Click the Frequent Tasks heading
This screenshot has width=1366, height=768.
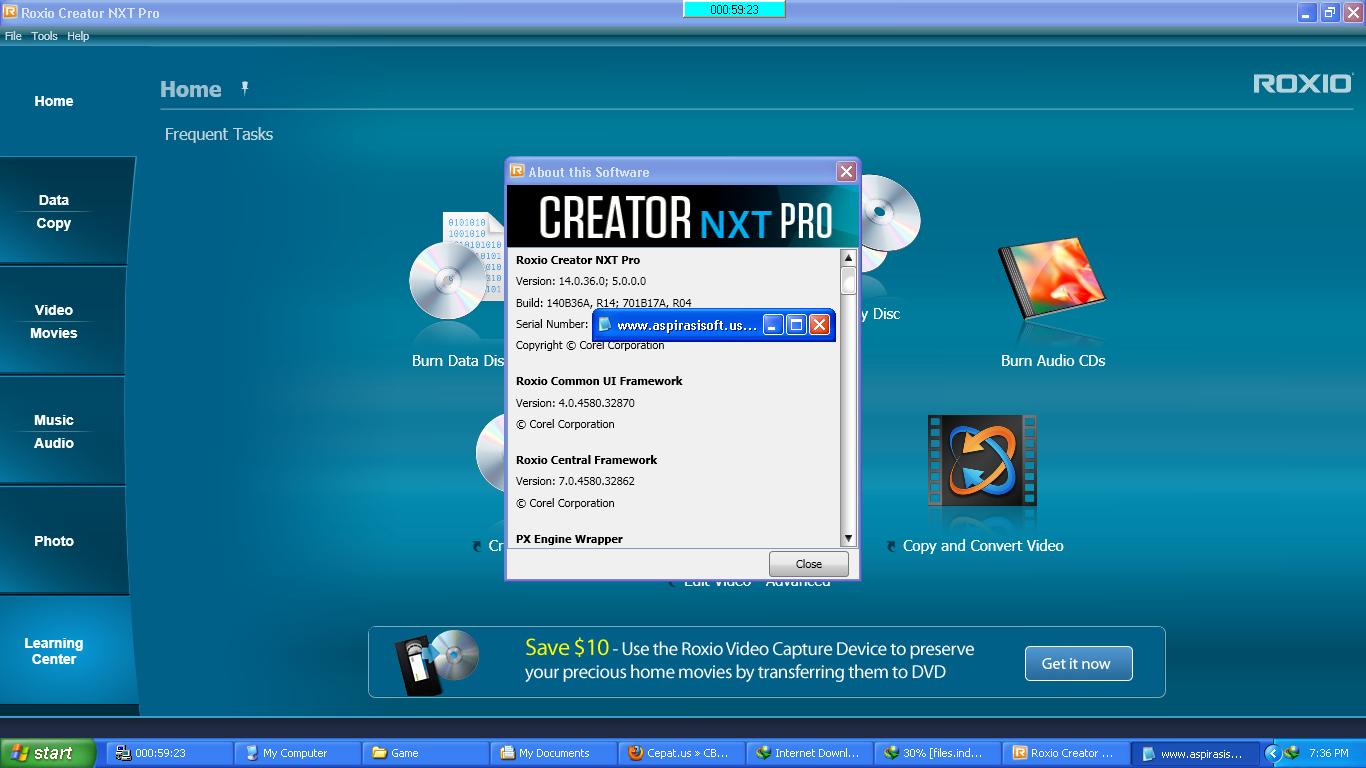[219, 134]
